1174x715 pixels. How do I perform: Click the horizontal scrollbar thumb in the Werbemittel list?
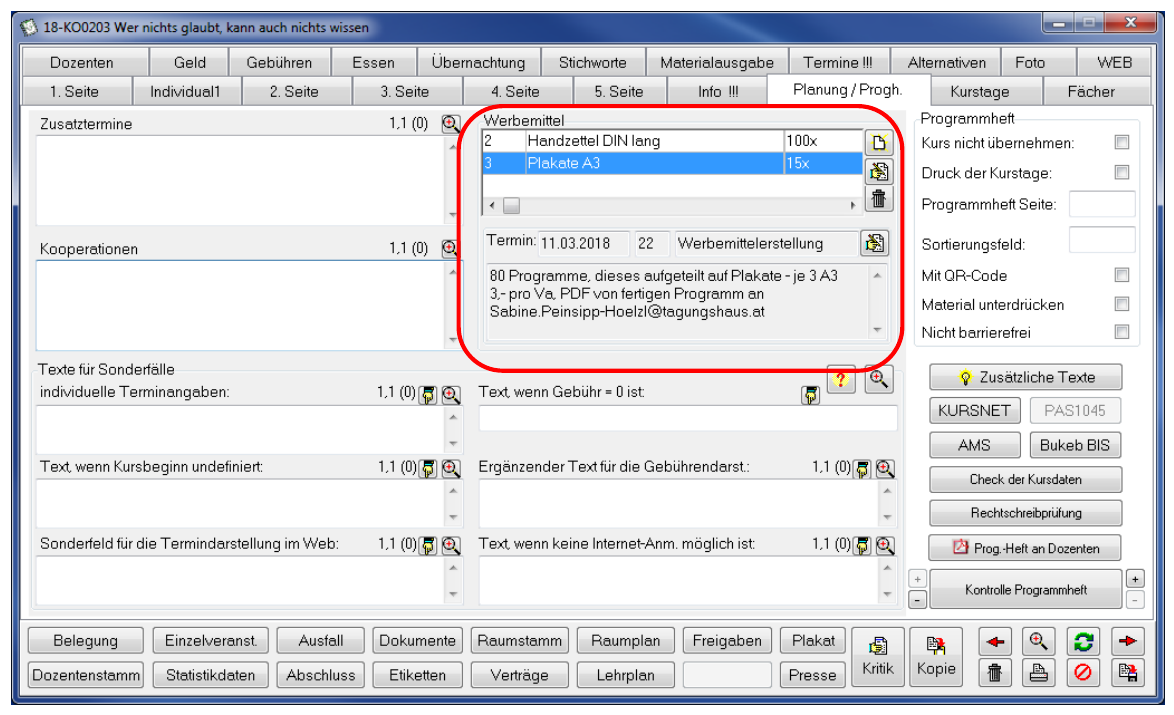tap(511, 205)
